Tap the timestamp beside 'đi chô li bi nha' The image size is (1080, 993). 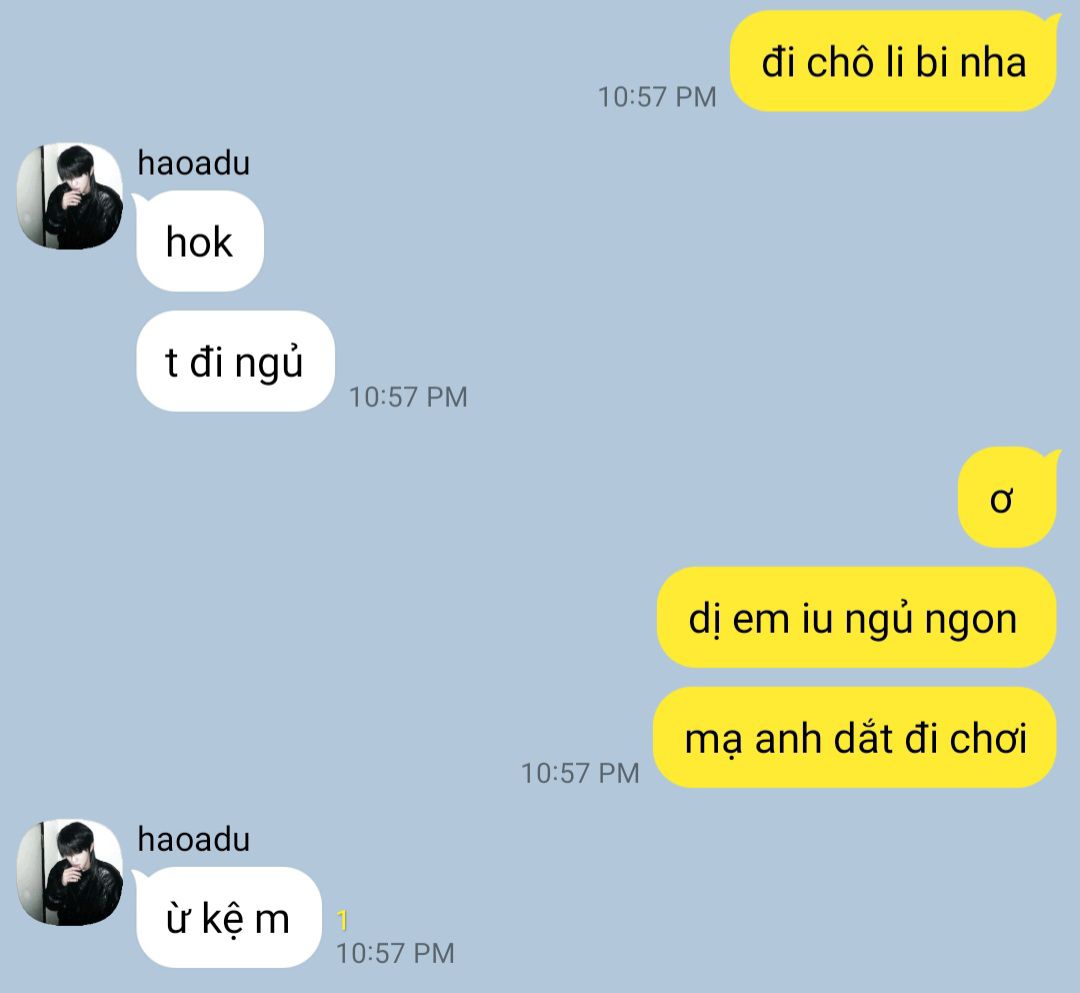tap(657, 97)
